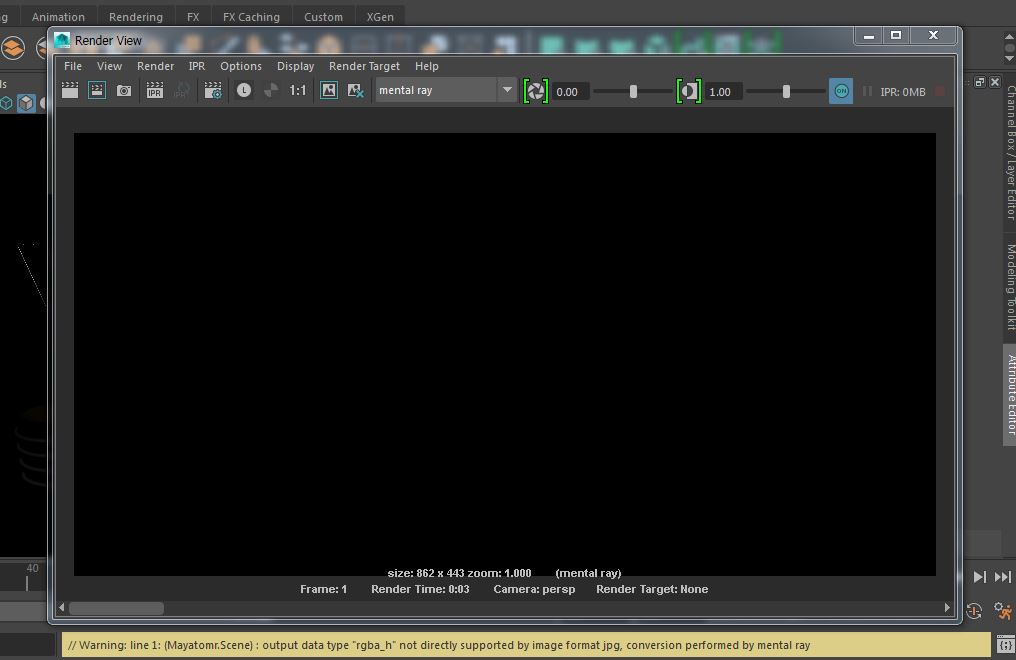Float the right panel with the undock icon

coord(980,82)
